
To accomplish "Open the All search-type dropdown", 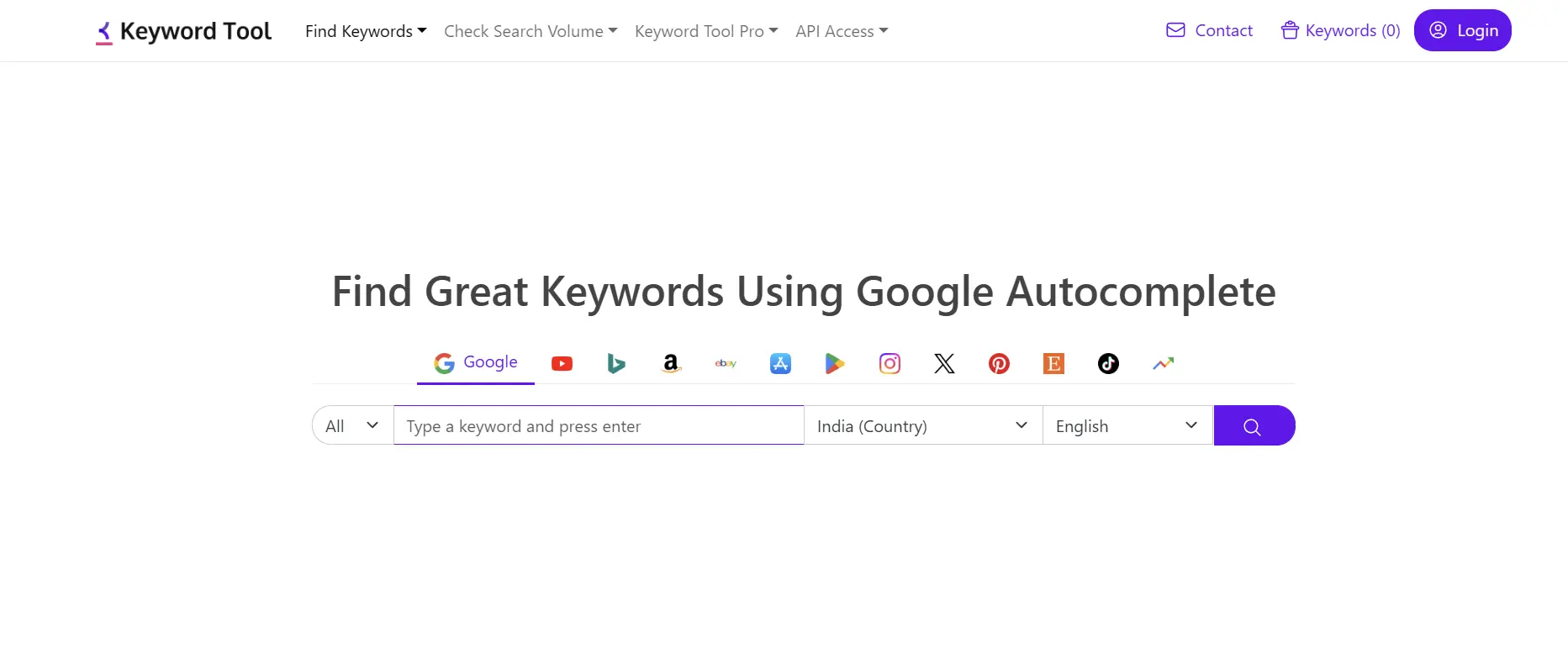I will (353, 425).
